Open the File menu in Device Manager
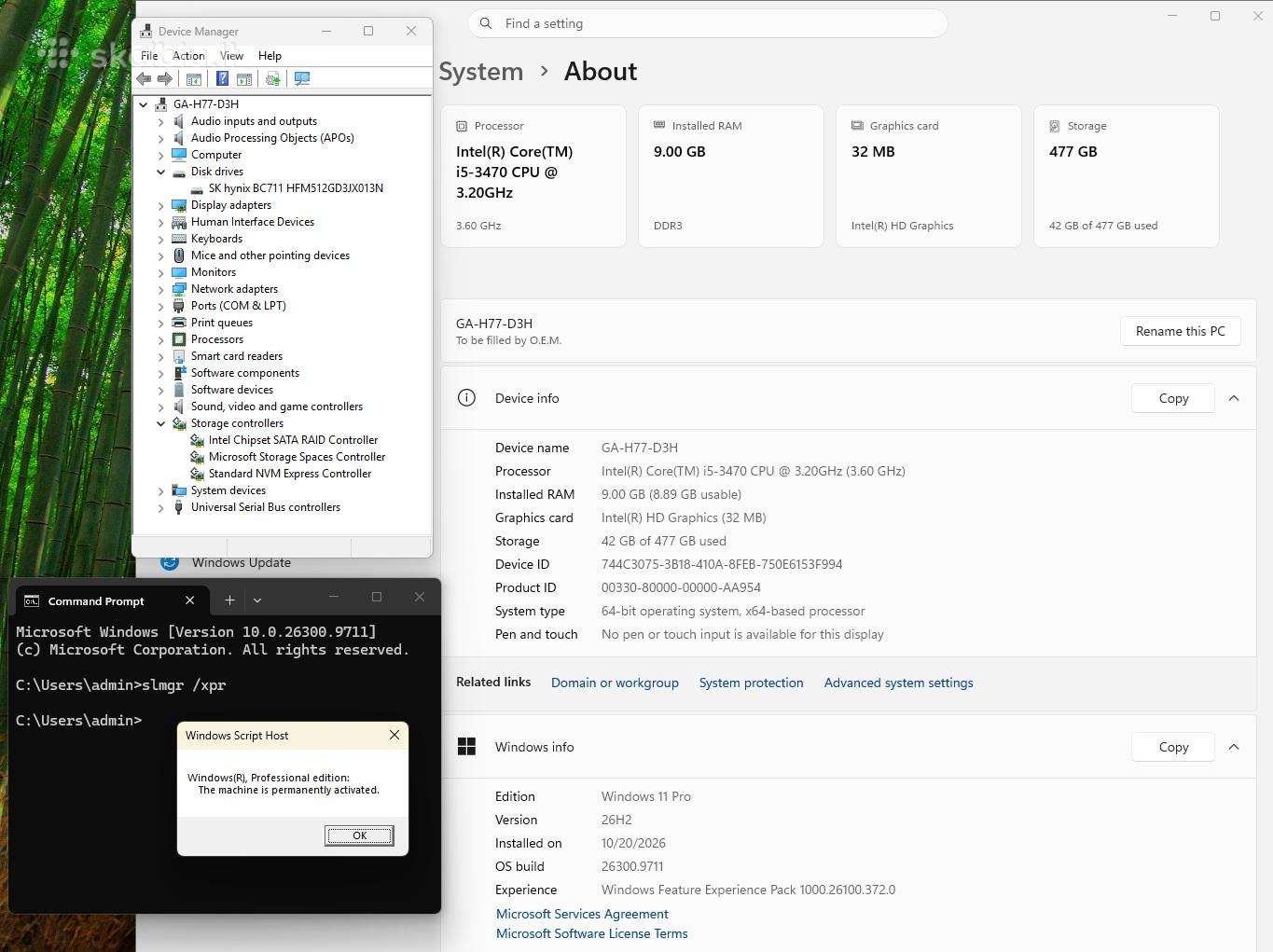 [x=149, y=56]
